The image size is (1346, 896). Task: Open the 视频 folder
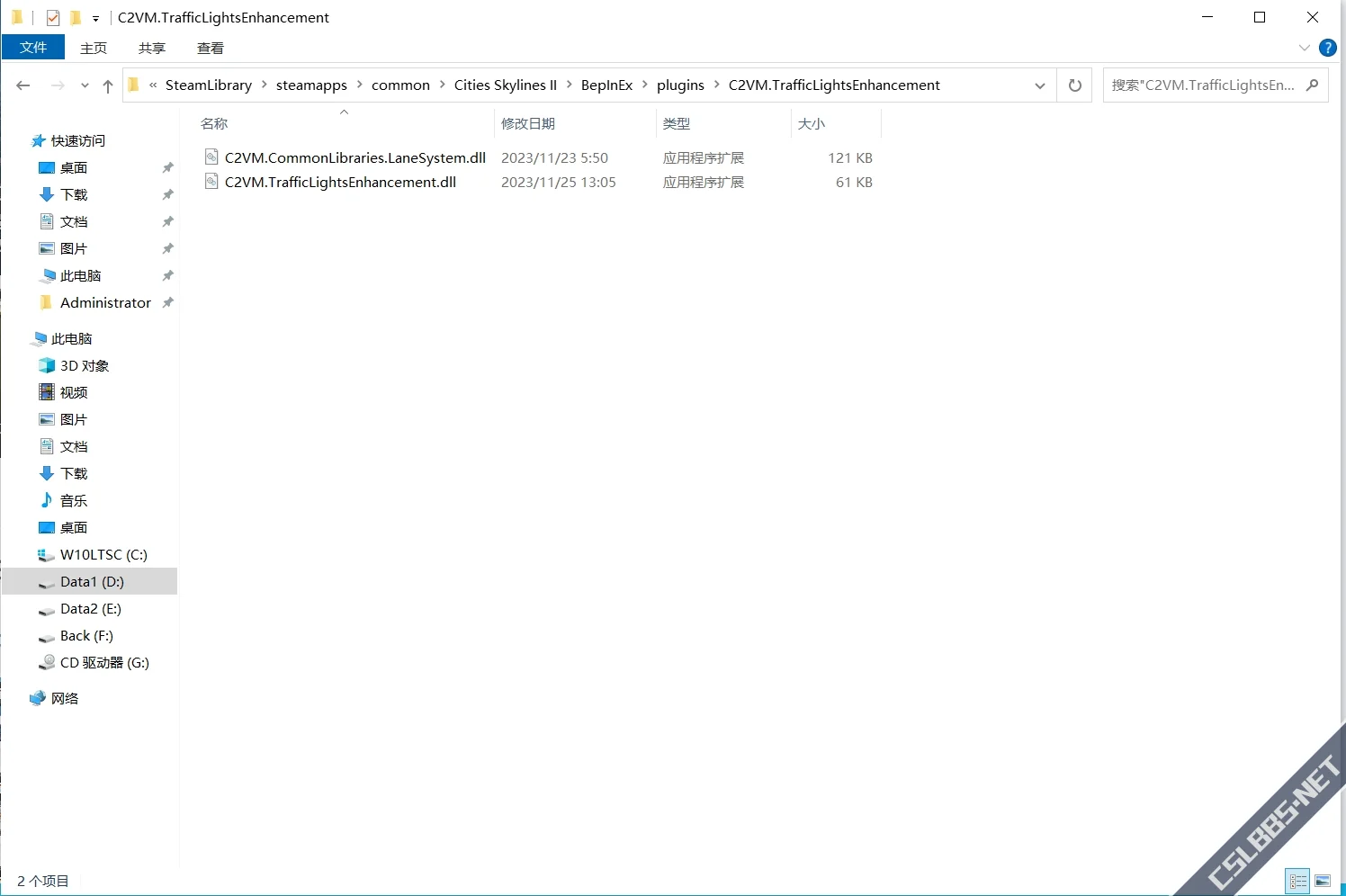pos(74,393)
